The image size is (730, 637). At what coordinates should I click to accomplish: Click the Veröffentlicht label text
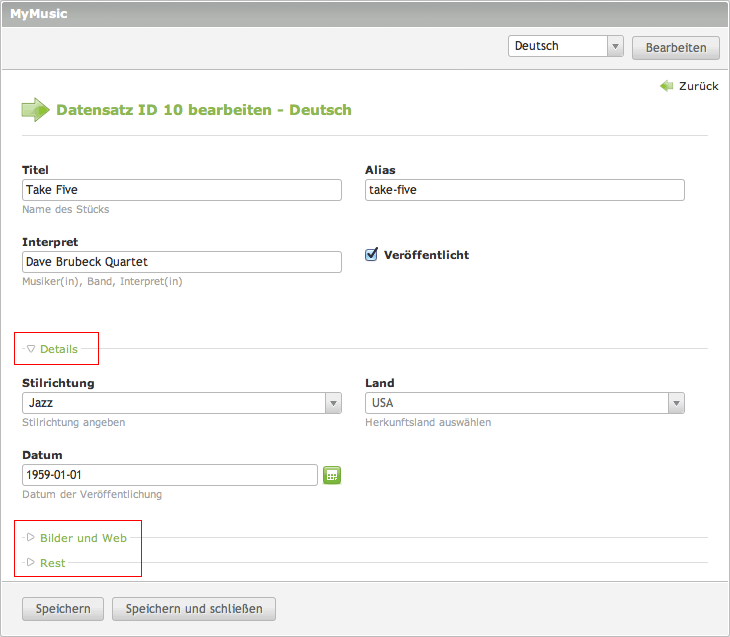click(x=426, y=255)
